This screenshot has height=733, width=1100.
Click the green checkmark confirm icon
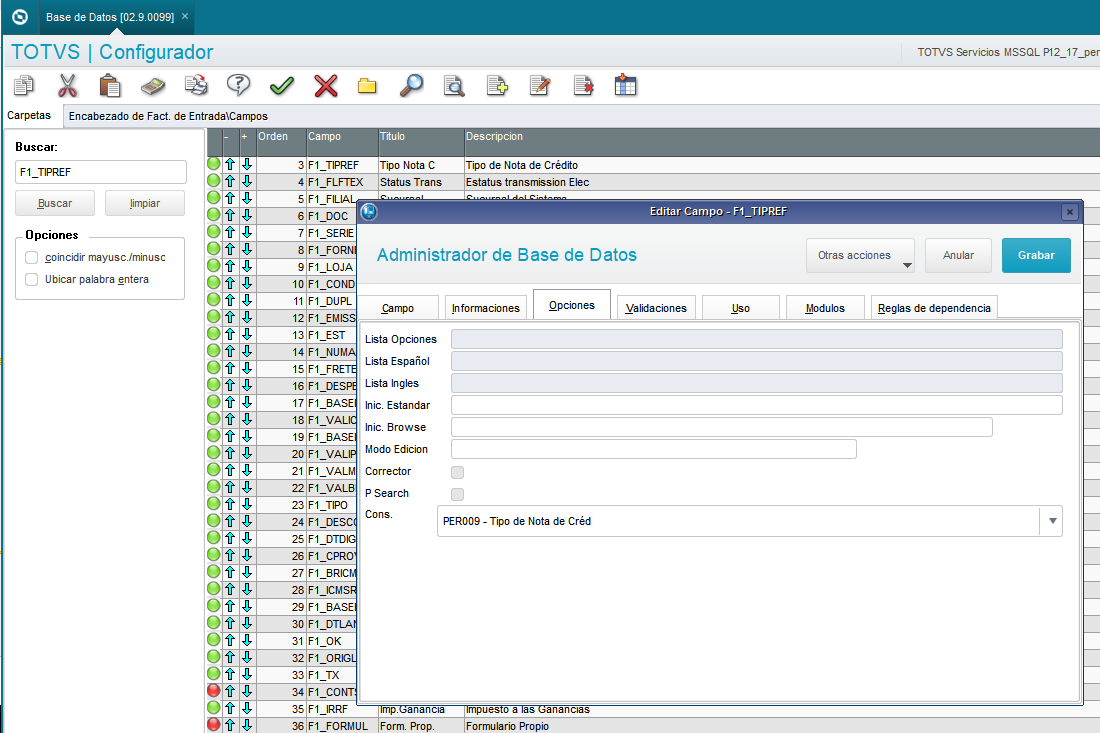point(282,86)
